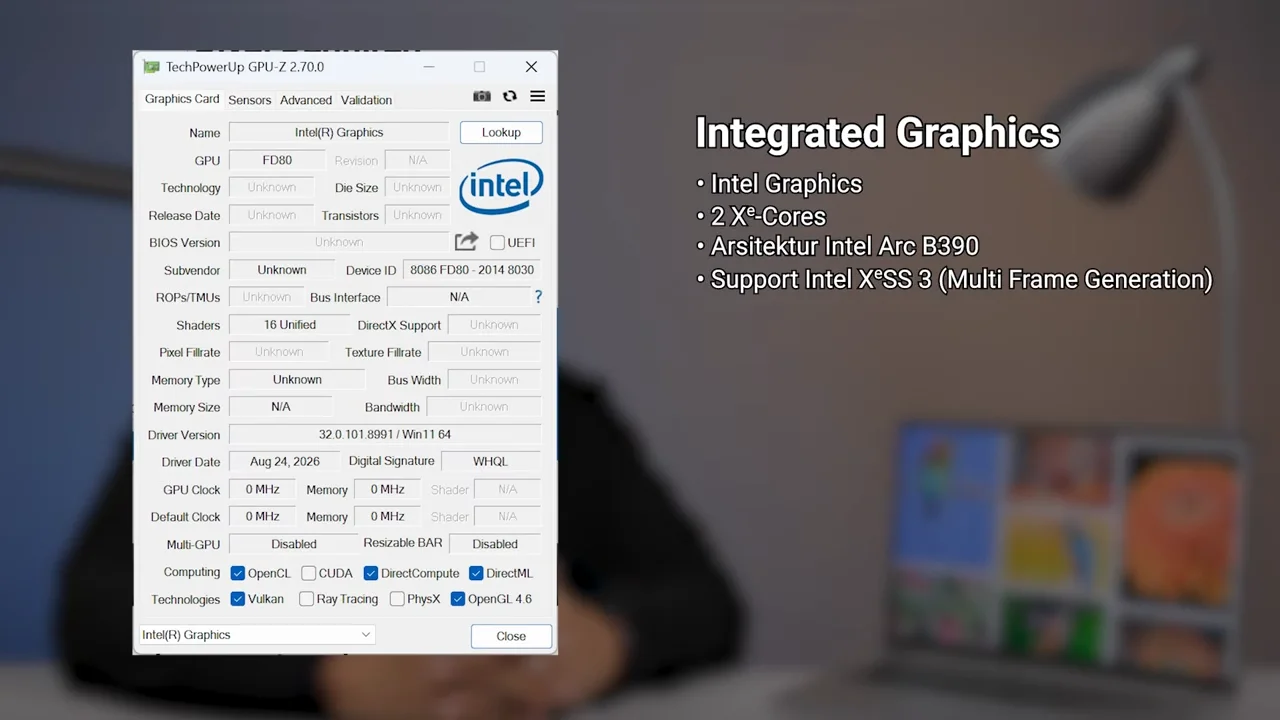The height and width of the screenshot is (720, 1280).
Task: Click the "Arsitektur Intel Arc B390" bullet text
Action: click(844, 246)
